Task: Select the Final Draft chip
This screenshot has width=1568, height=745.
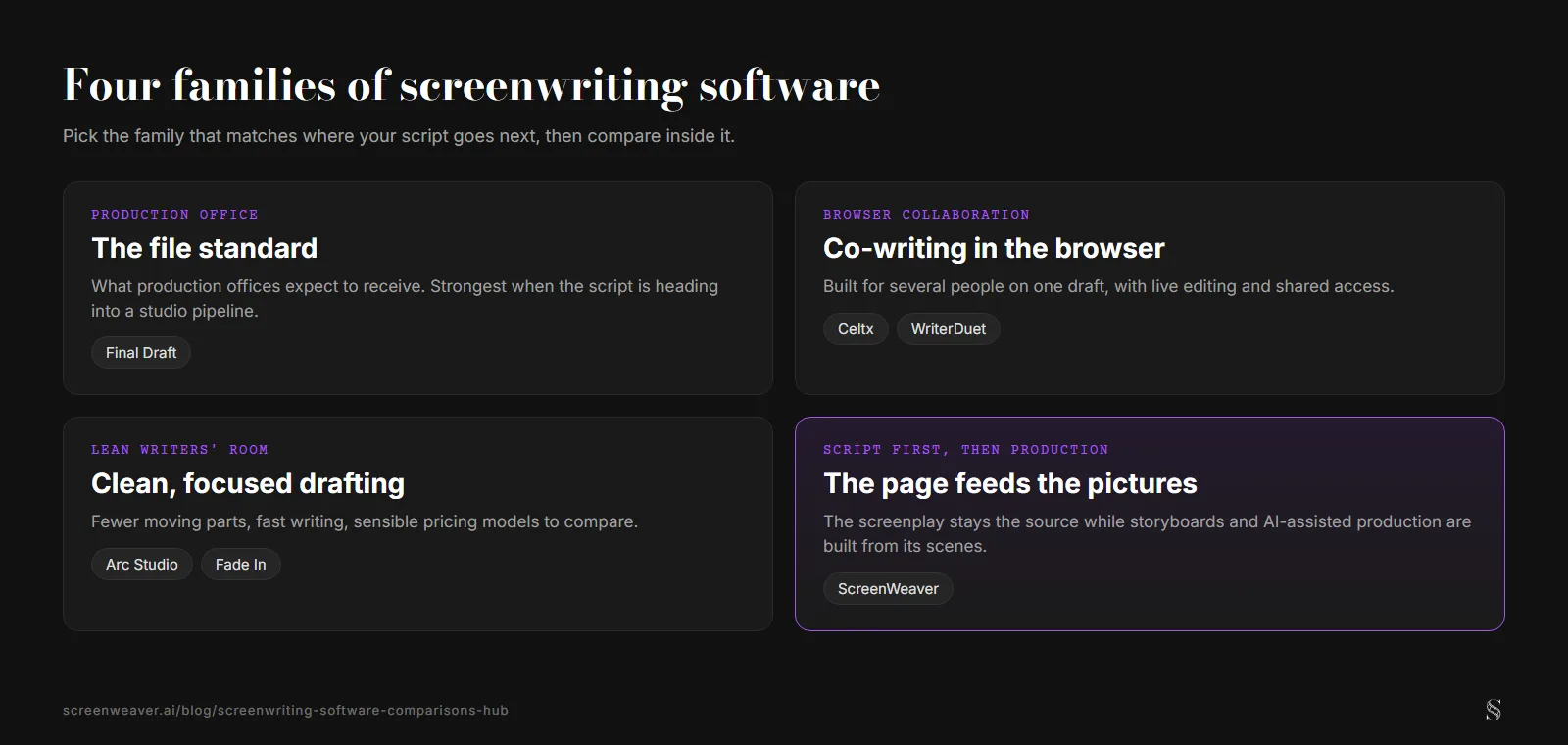Action: pyautogui.click(x=141, y=353)
